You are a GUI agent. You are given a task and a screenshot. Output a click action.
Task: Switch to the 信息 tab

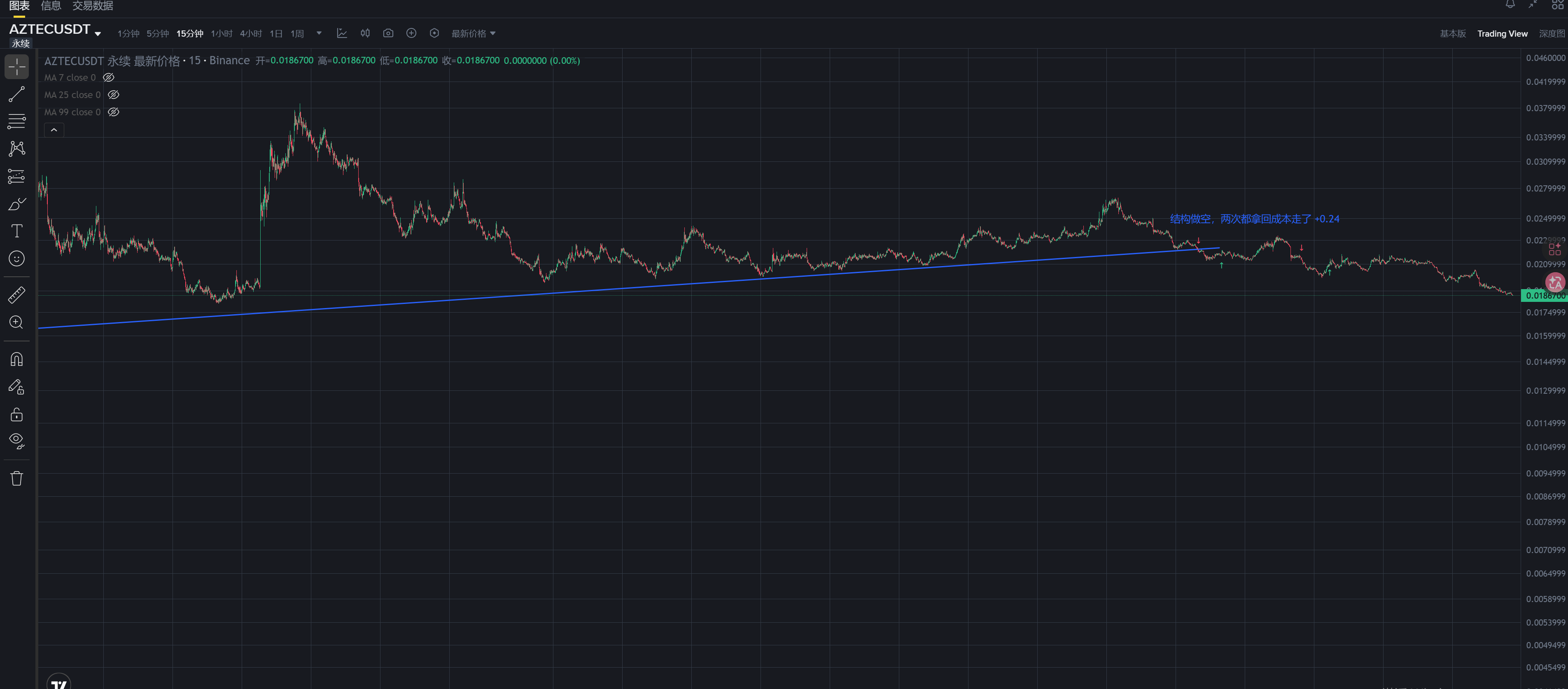51,6
